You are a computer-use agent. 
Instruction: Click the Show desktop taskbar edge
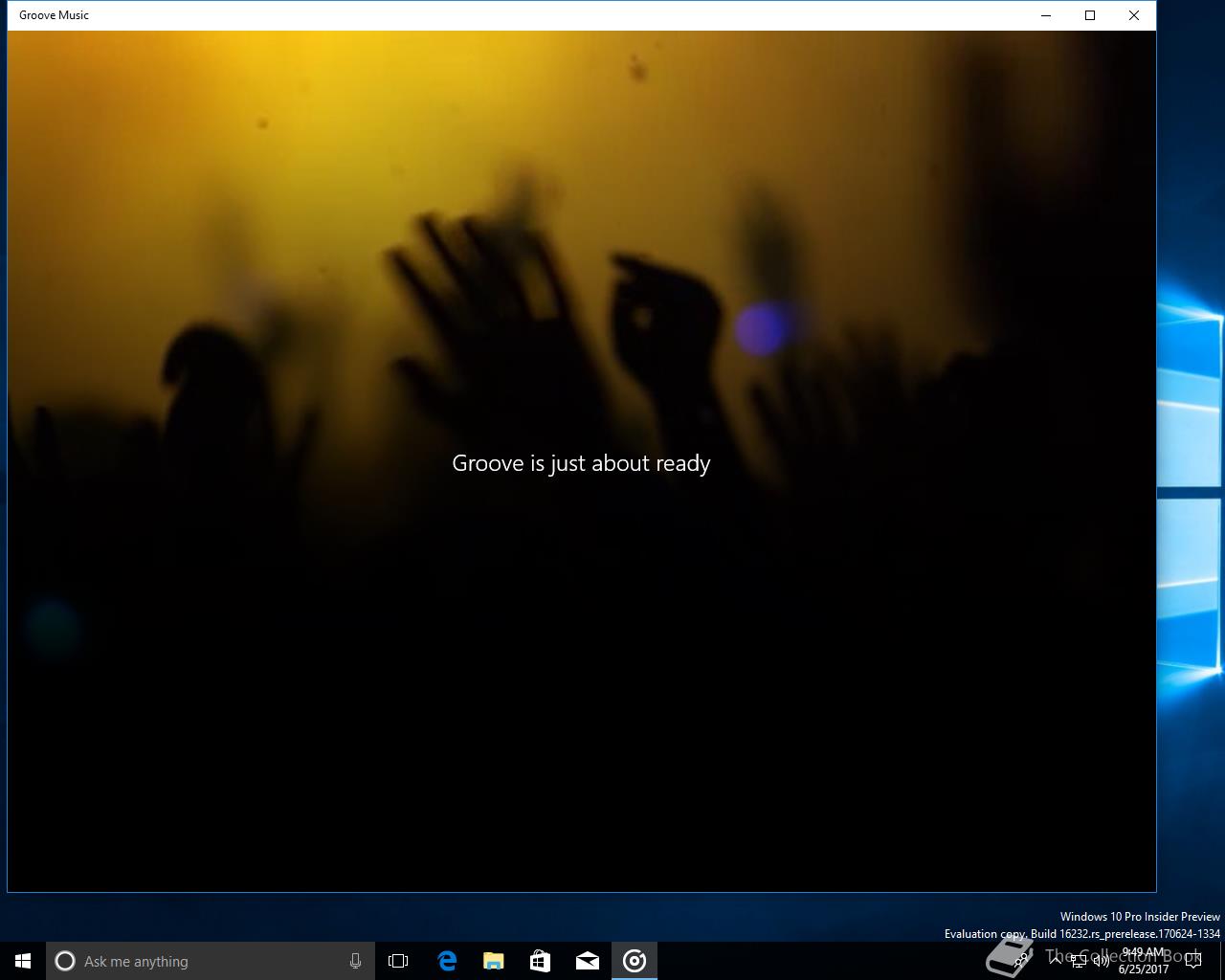1222,961
